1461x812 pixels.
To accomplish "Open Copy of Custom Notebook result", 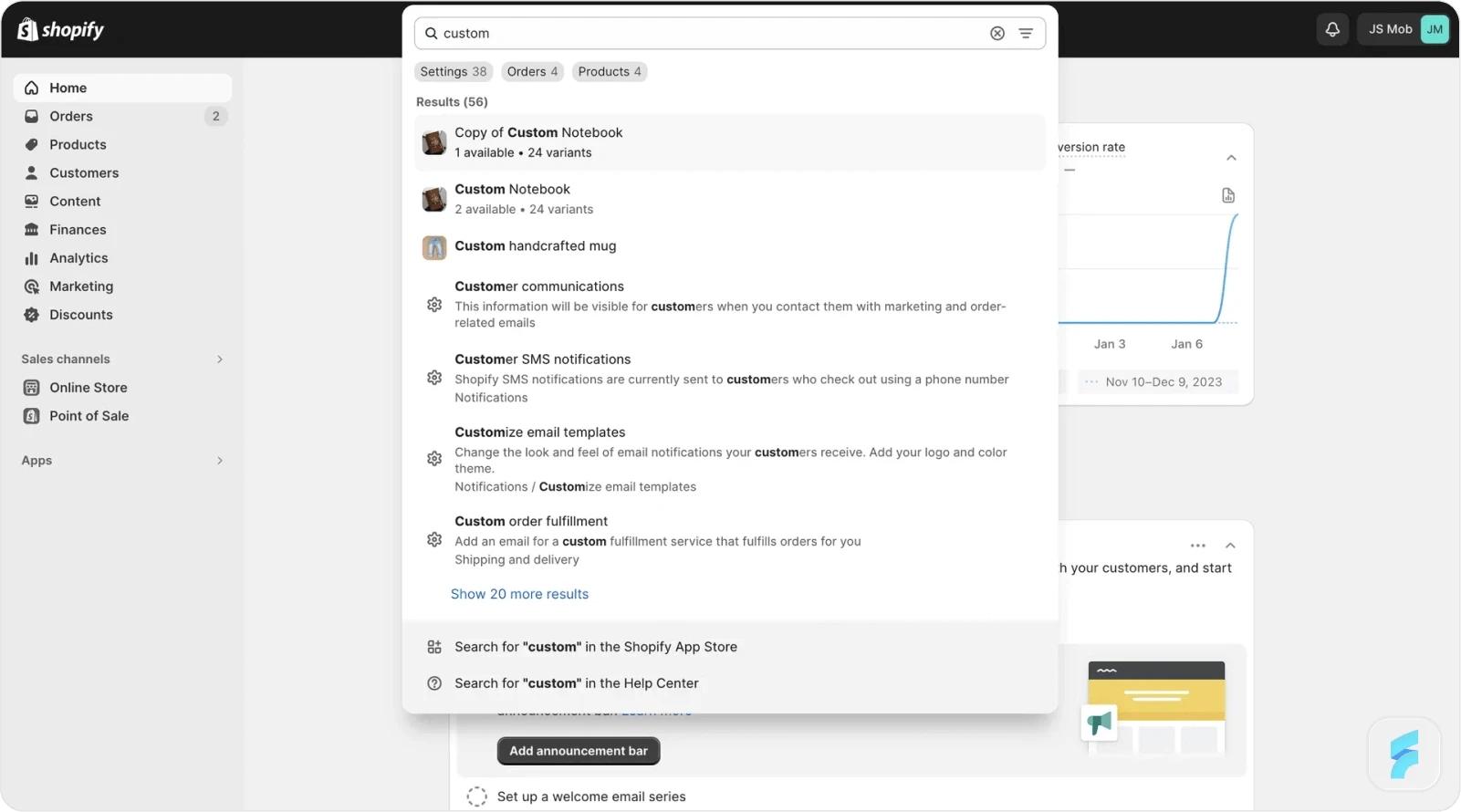I will [730, 142].
